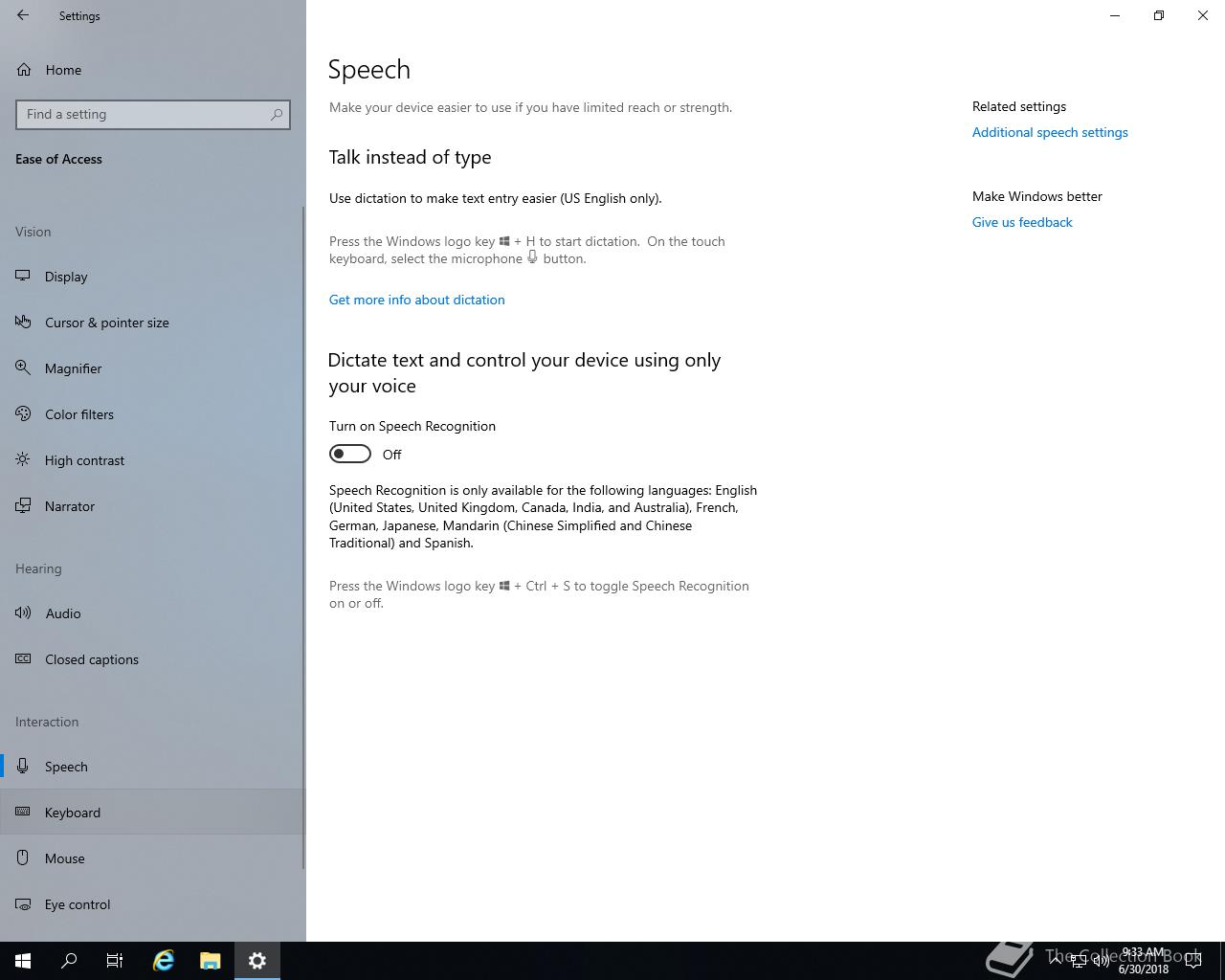Open the Windows Start menu
Screen dimensions: 1225x980
coord(23,961)
